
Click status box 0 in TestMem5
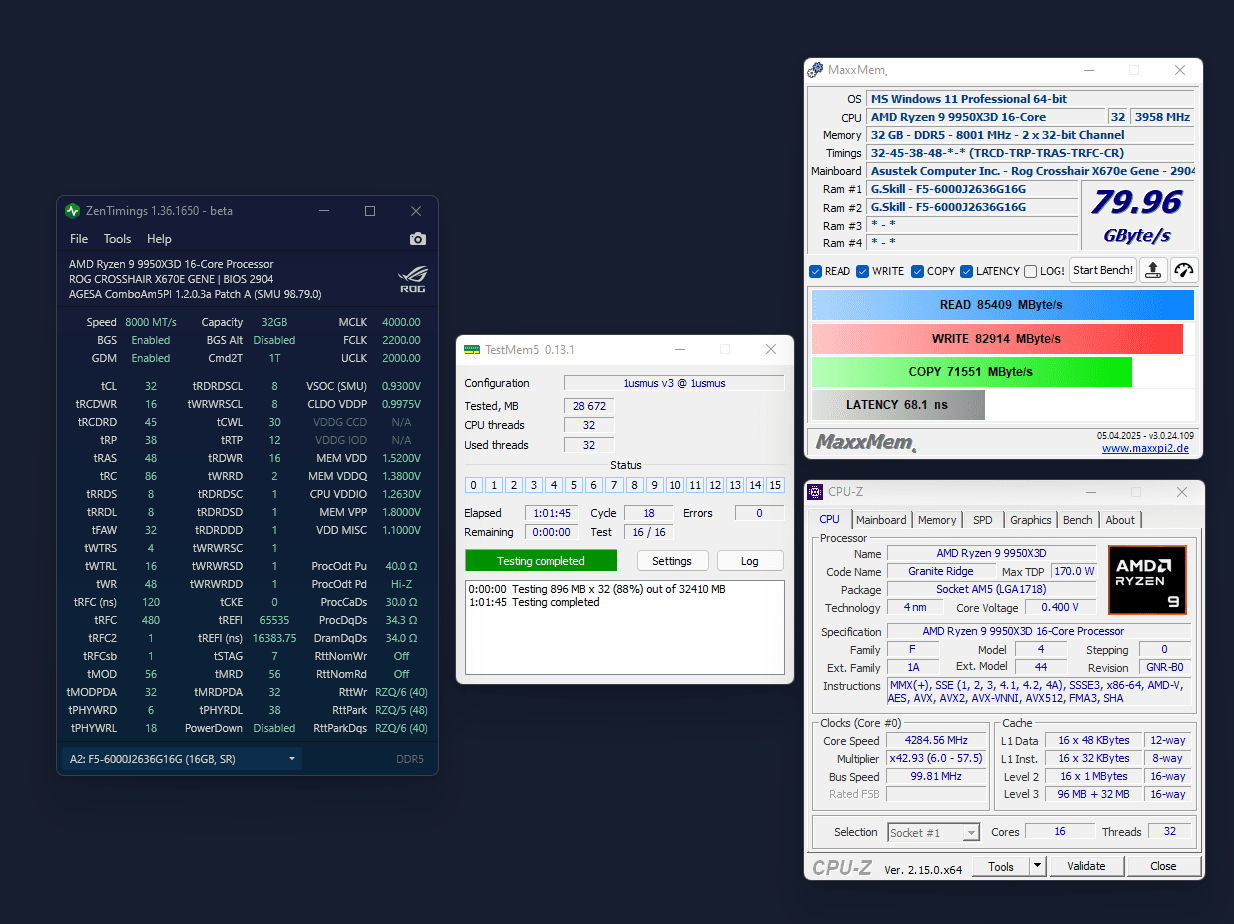click(x=474, y=485)
